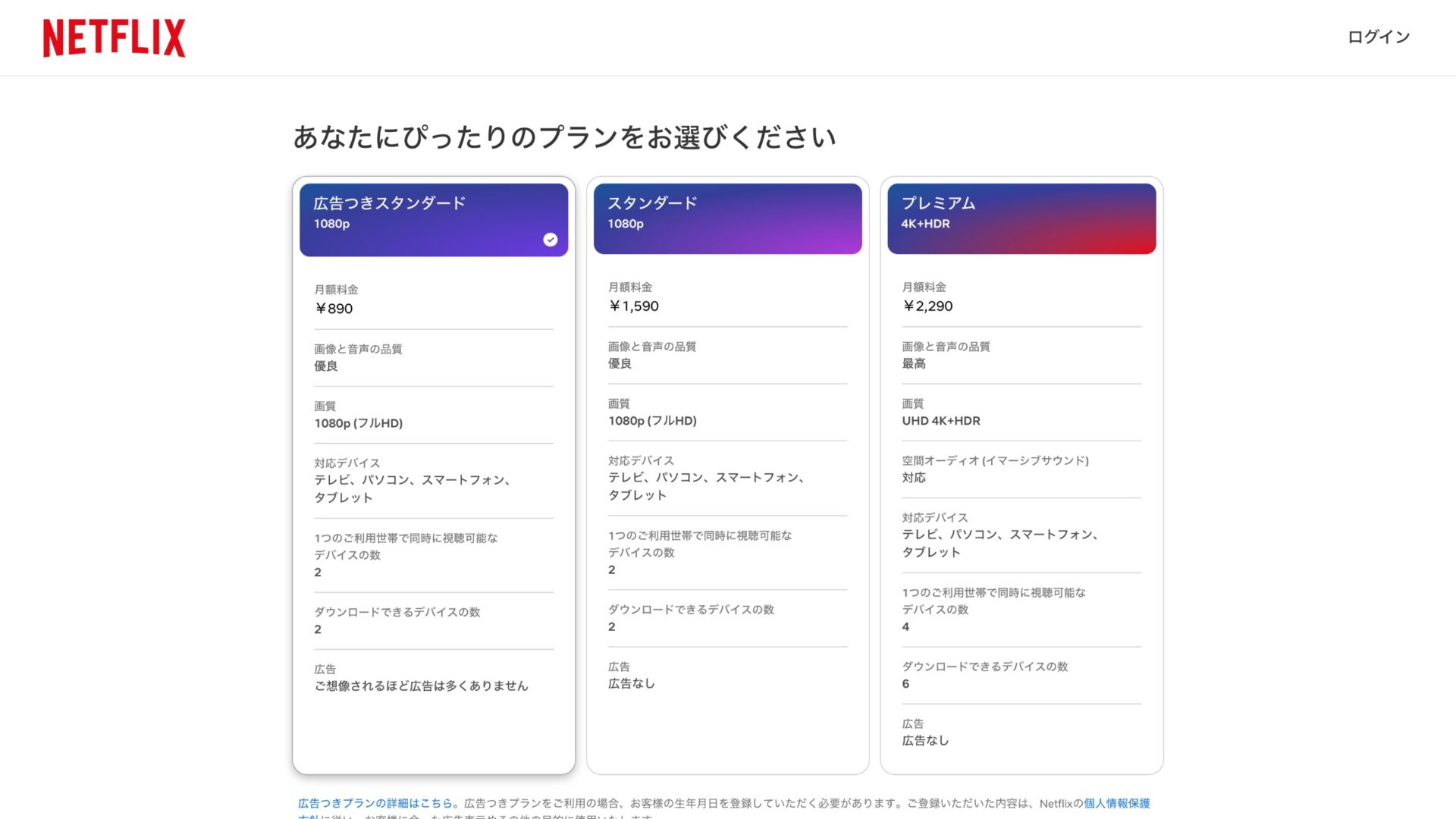Click the ¥890 monthly price

(334, 309)
